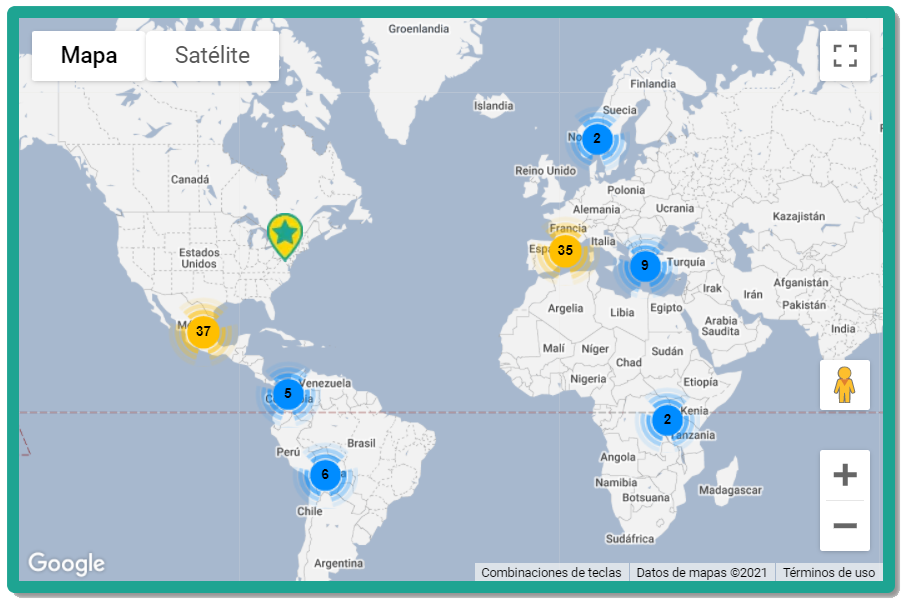Click the Arabia Saudita label
The height and width of the screenshot is (605, 908).
click(x=720, y=326)
